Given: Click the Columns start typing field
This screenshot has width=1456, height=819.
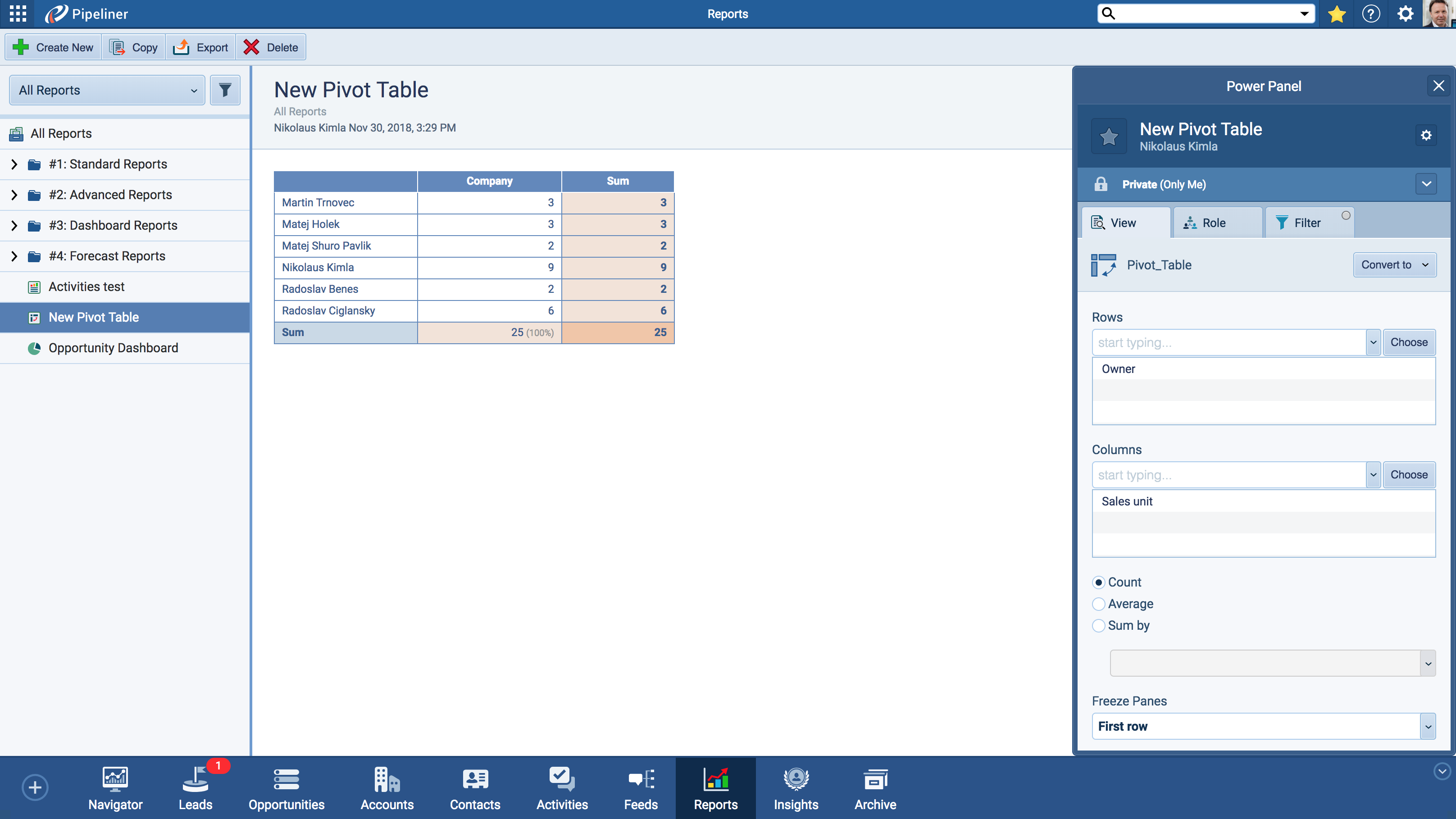Looking at the screenshot, I should point(1229,475).
